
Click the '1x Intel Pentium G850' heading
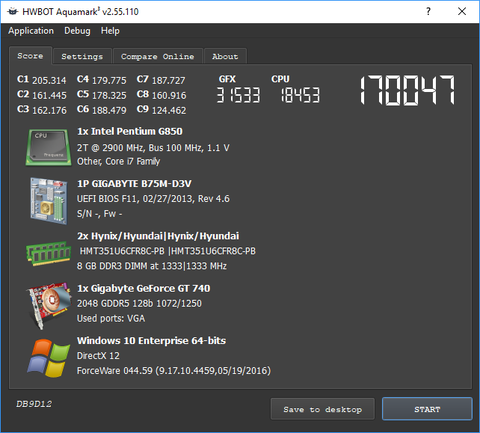pos(130,131)
